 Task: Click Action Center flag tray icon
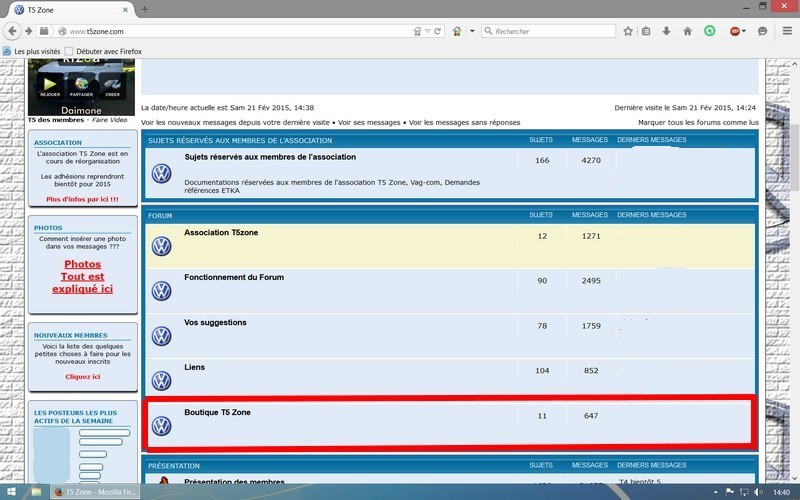pos(730,492)
